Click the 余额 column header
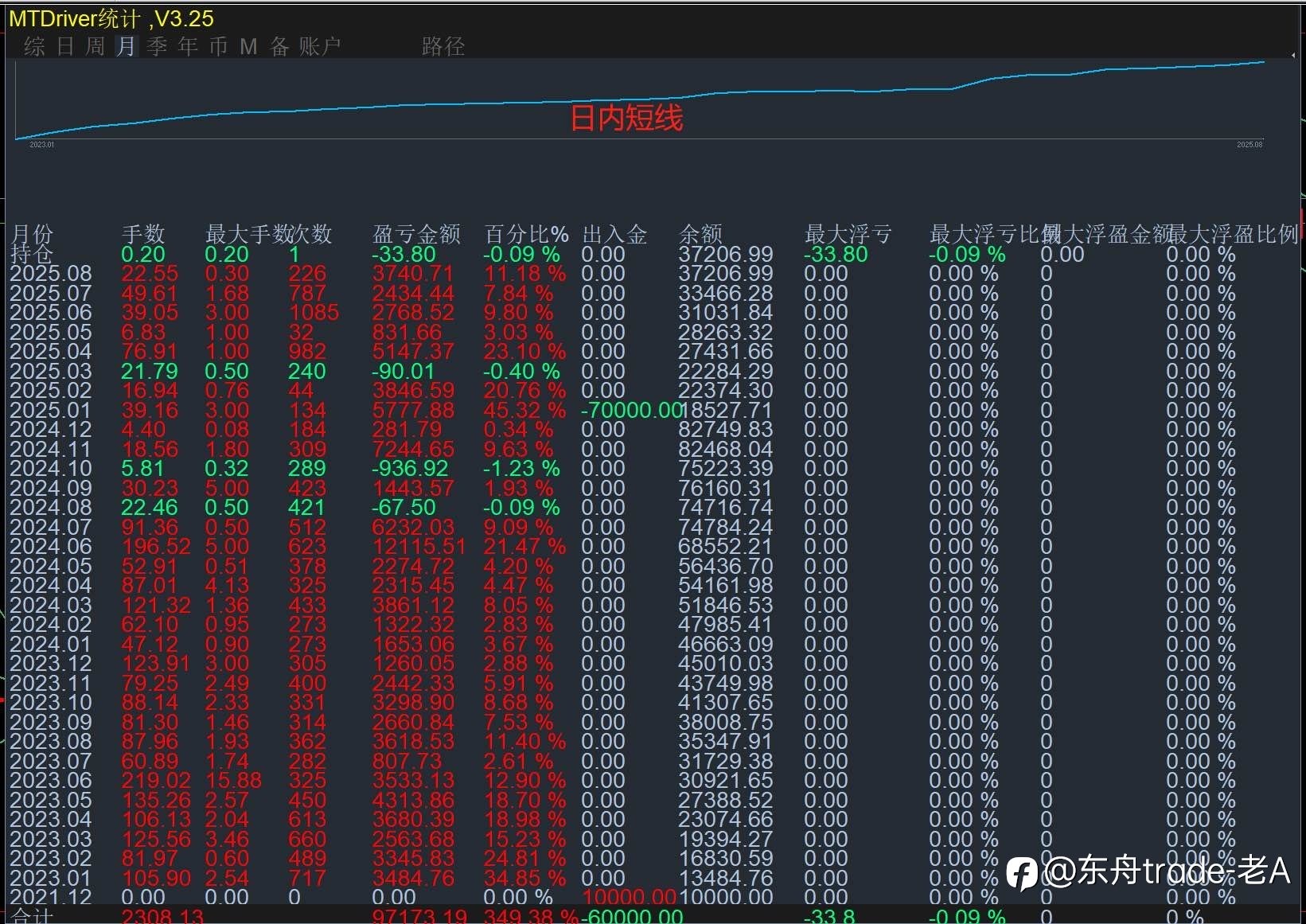Viewport: 1306px width, 924px height. [x=700, y=234]
